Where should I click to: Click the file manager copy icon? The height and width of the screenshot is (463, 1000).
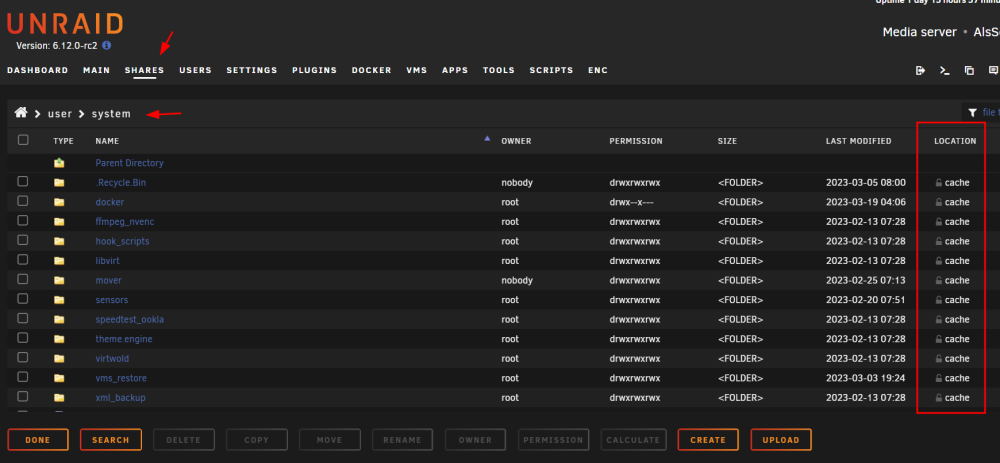point(969,70)
